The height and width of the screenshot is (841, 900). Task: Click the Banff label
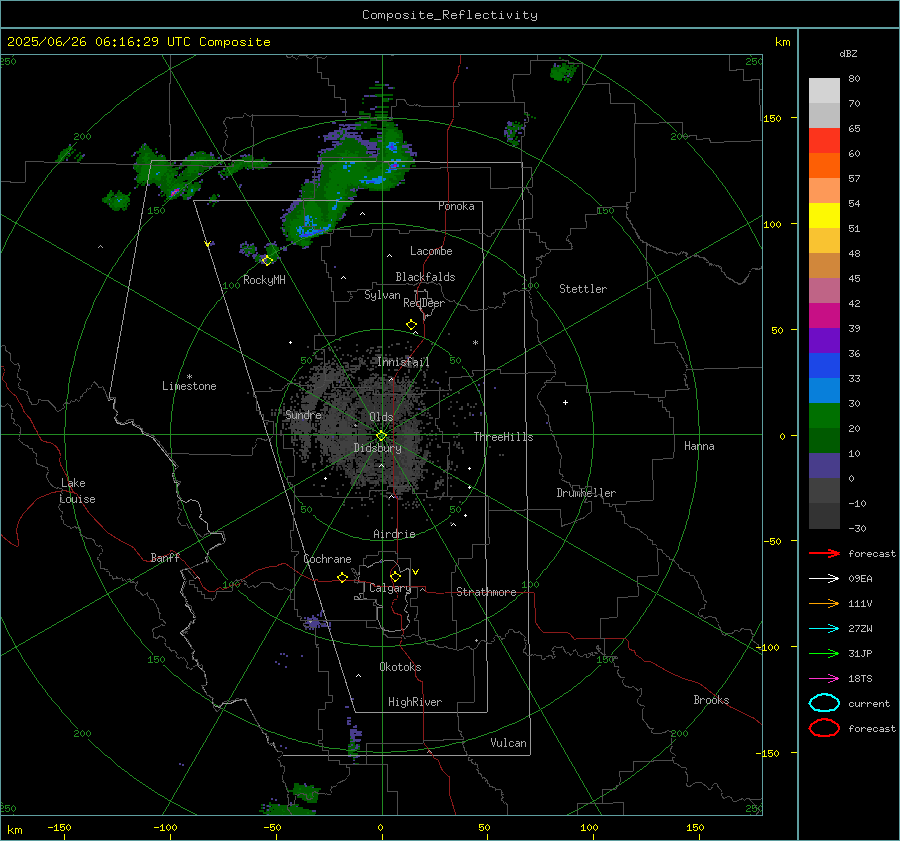click(x=165, y=557)
